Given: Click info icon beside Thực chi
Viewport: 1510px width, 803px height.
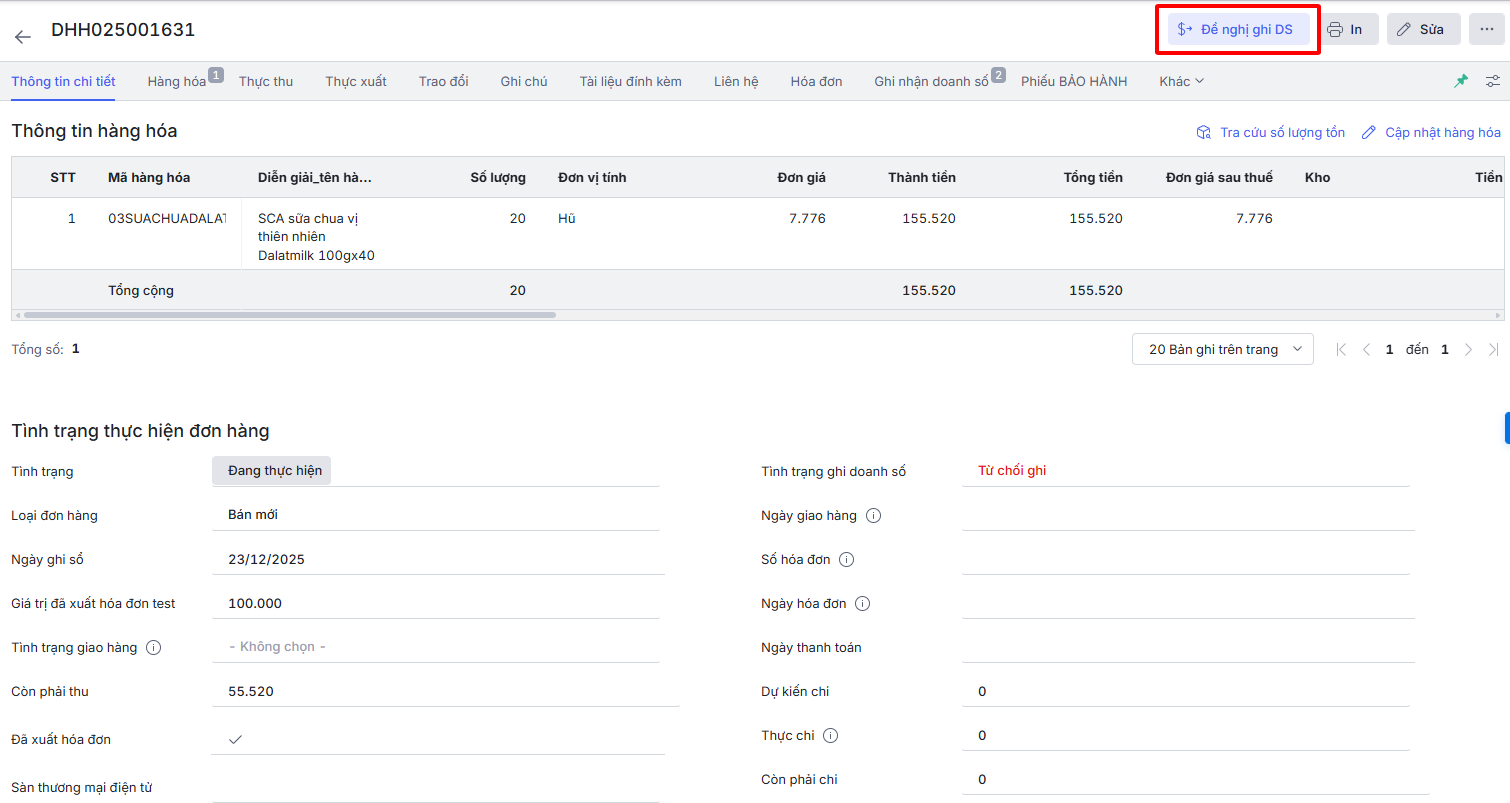Looking at the screenshot, I should coord(830,736).
